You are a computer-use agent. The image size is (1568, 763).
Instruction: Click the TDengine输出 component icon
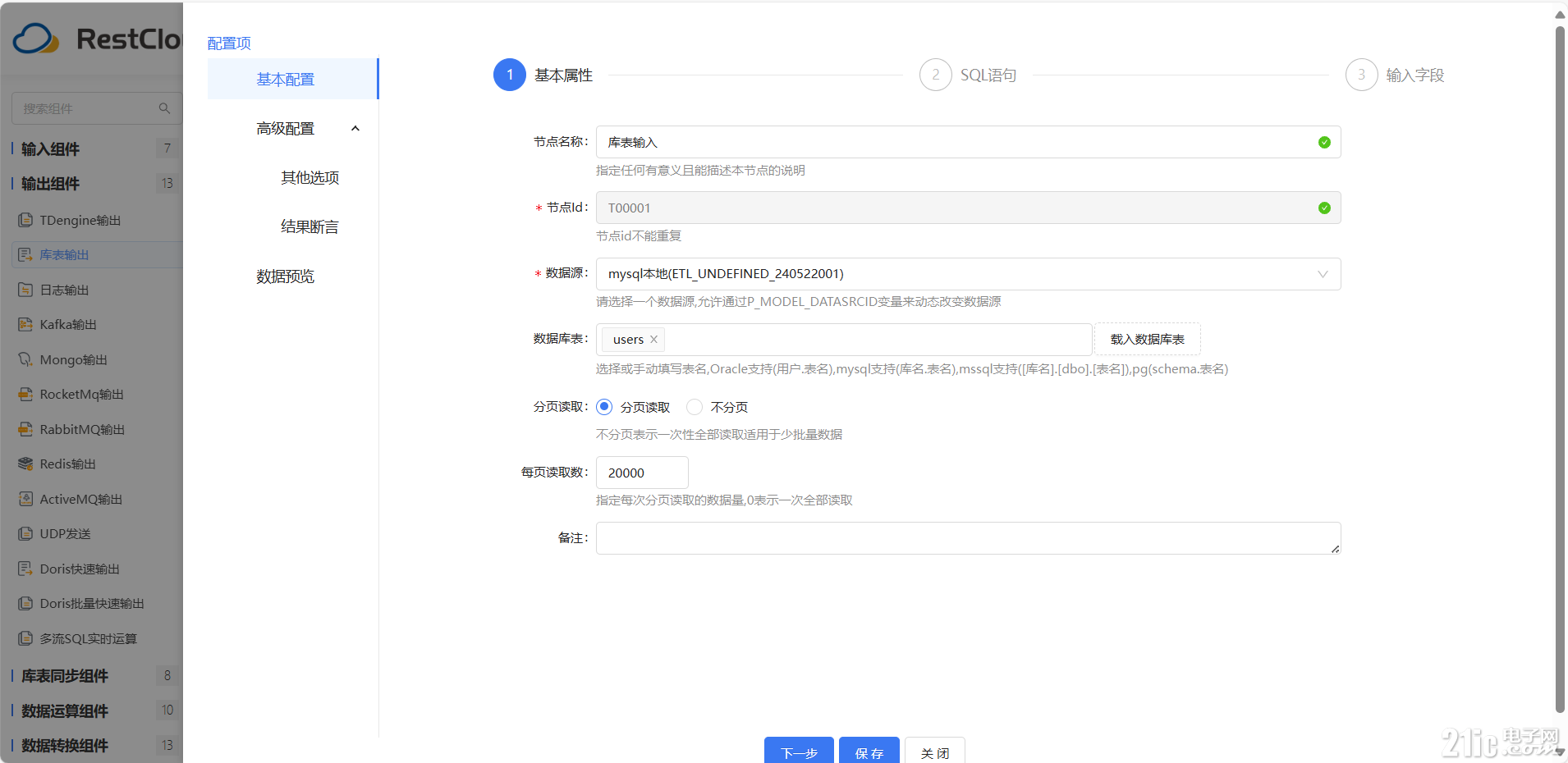tap(25, 220)
